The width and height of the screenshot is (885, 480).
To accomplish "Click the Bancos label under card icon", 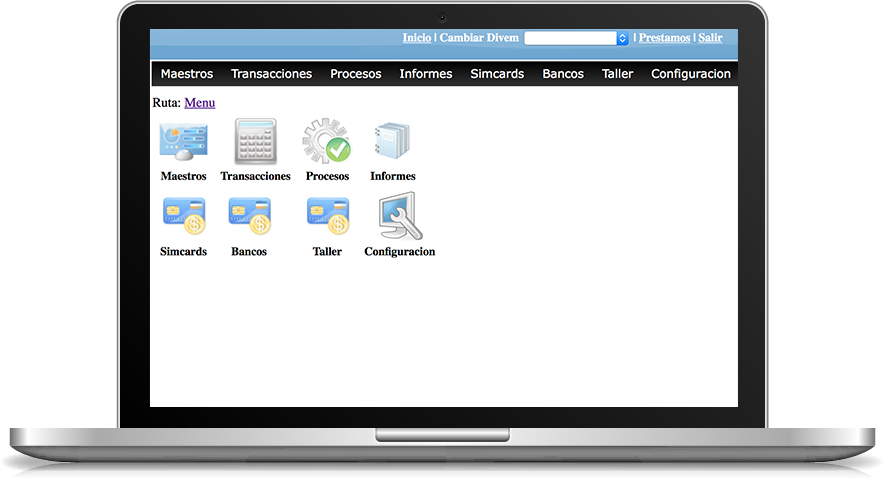I will [x=249, y=251].
